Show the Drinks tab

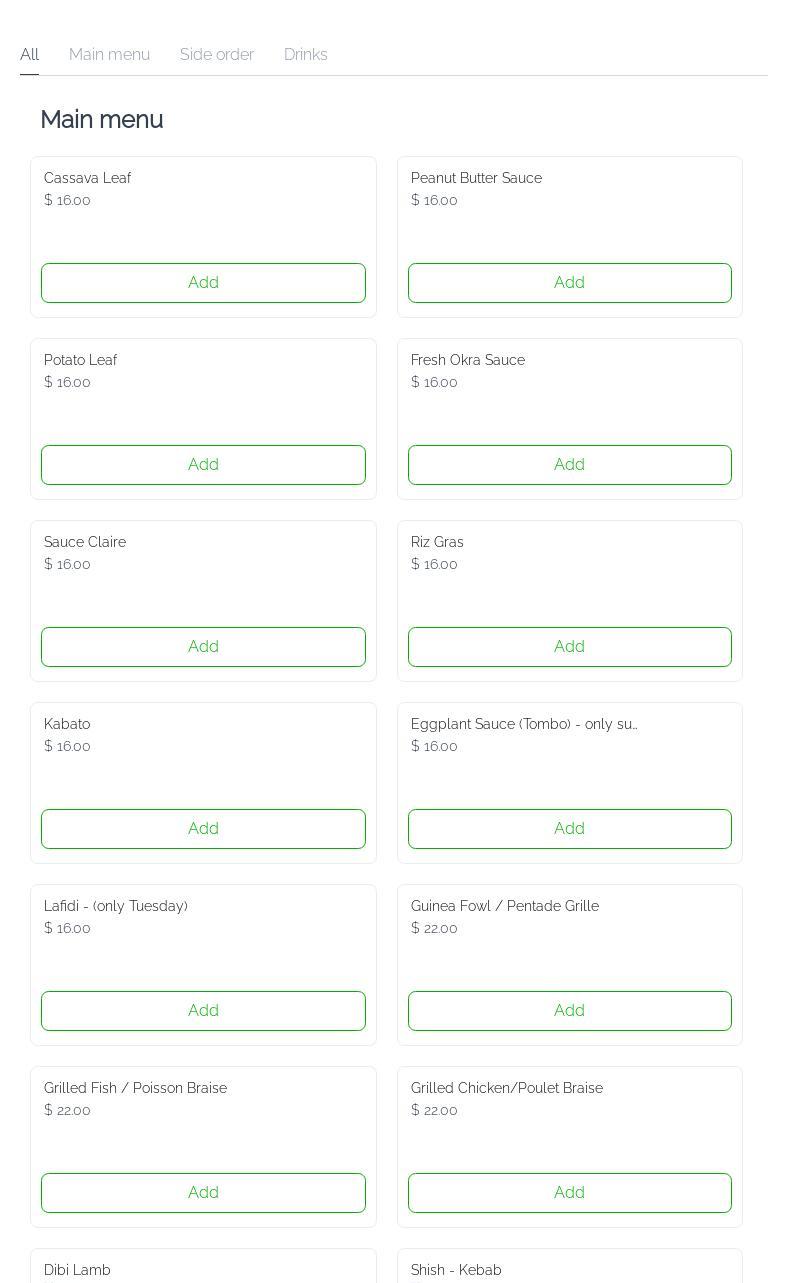(305, 55)
